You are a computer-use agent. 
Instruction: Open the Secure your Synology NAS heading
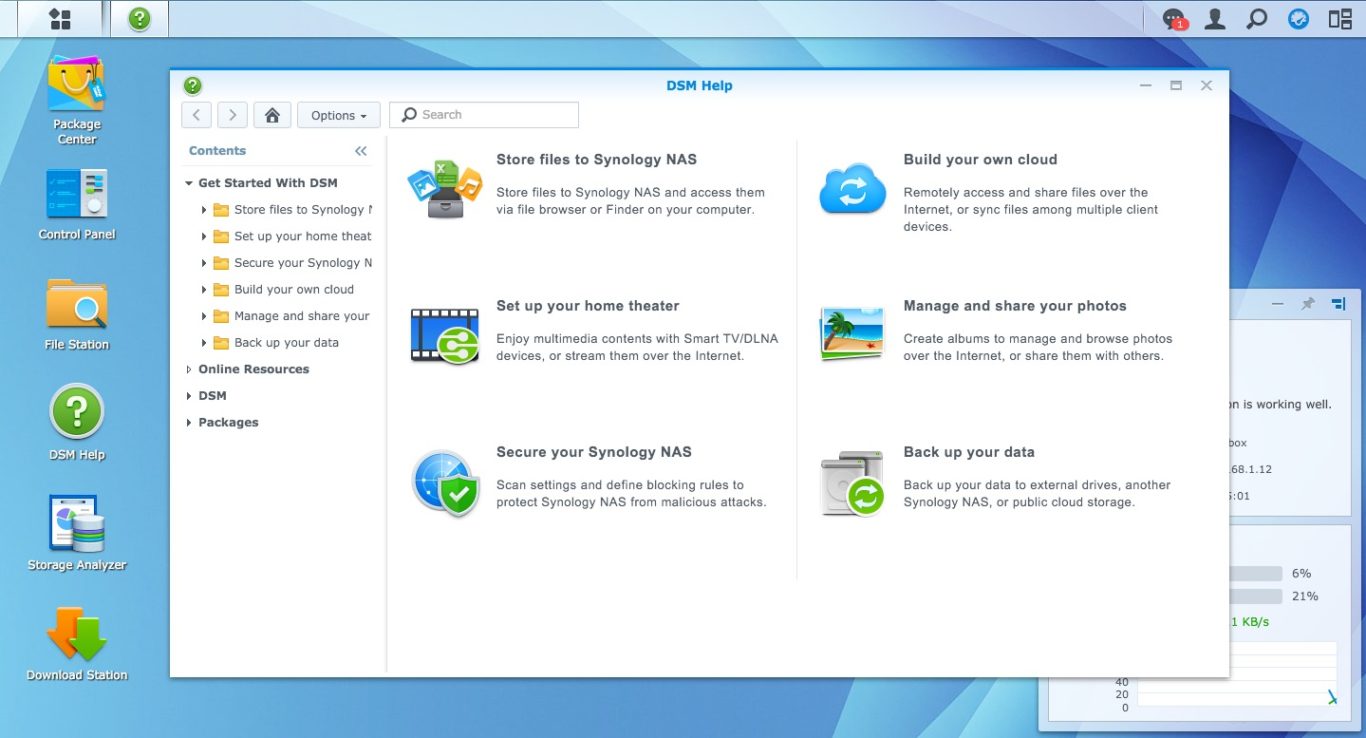coord(594,452)
